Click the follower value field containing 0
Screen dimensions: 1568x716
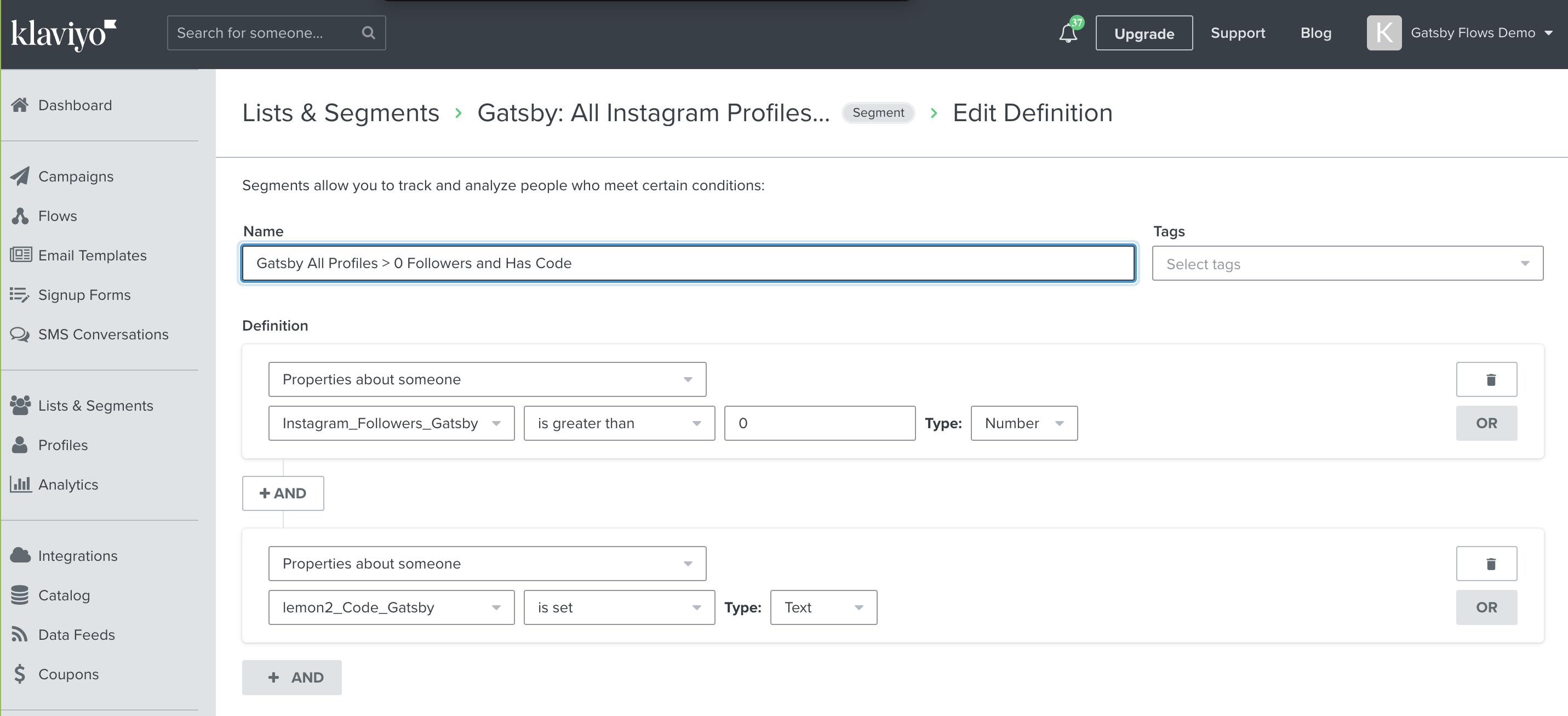[819, 423]
